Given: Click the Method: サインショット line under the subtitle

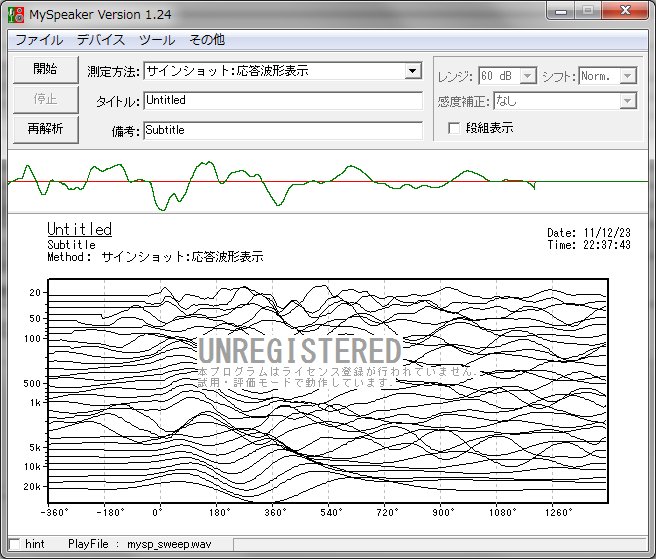Looking at the screenshot, I should (x=155, y=256).
